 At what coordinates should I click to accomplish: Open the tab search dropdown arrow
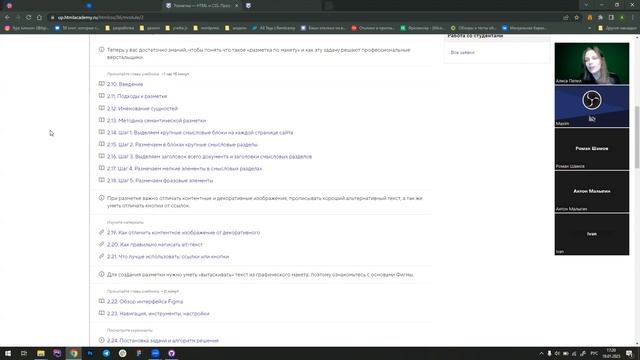[586, 5]
